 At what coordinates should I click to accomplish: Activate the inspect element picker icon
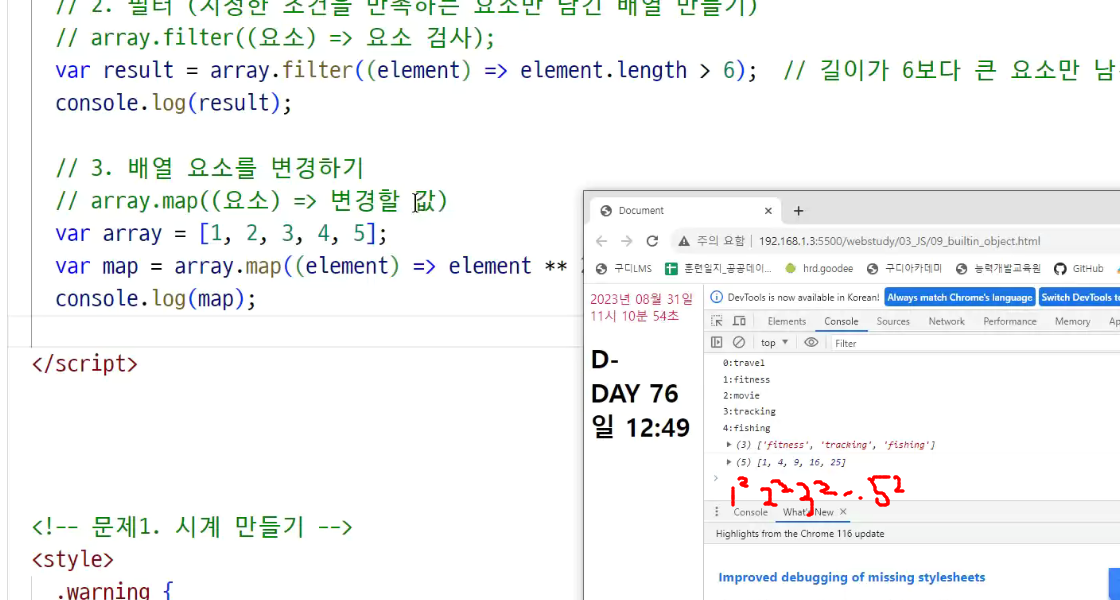(x=716, y=321)
